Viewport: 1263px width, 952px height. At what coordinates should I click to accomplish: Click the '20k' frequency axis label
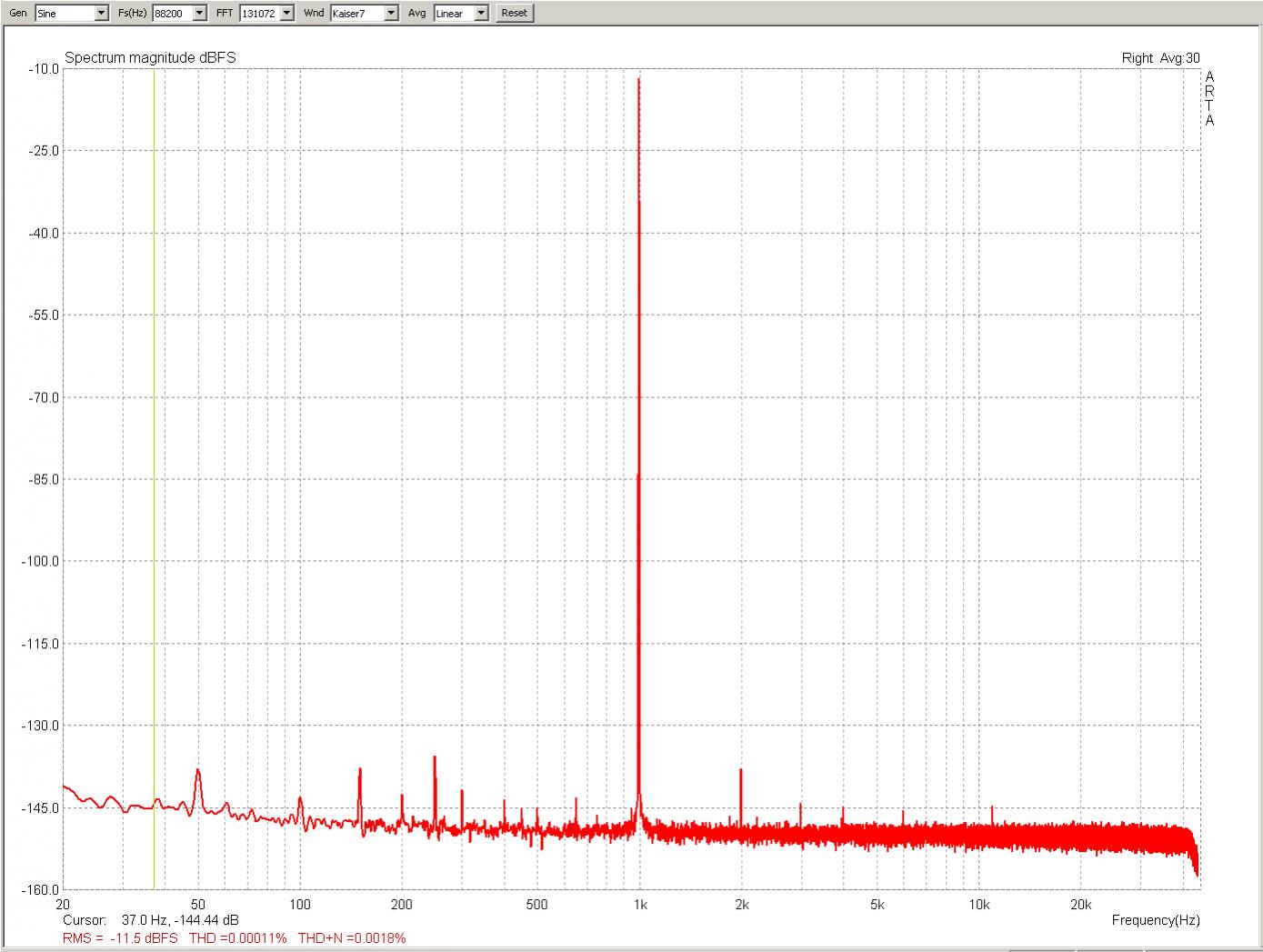pos(1080,905)
